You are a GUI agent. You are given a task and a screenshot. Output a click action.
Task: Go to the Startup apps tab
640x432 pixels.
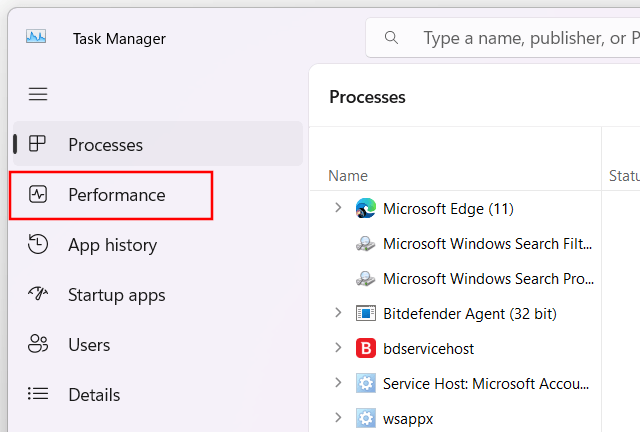point(158,295)
